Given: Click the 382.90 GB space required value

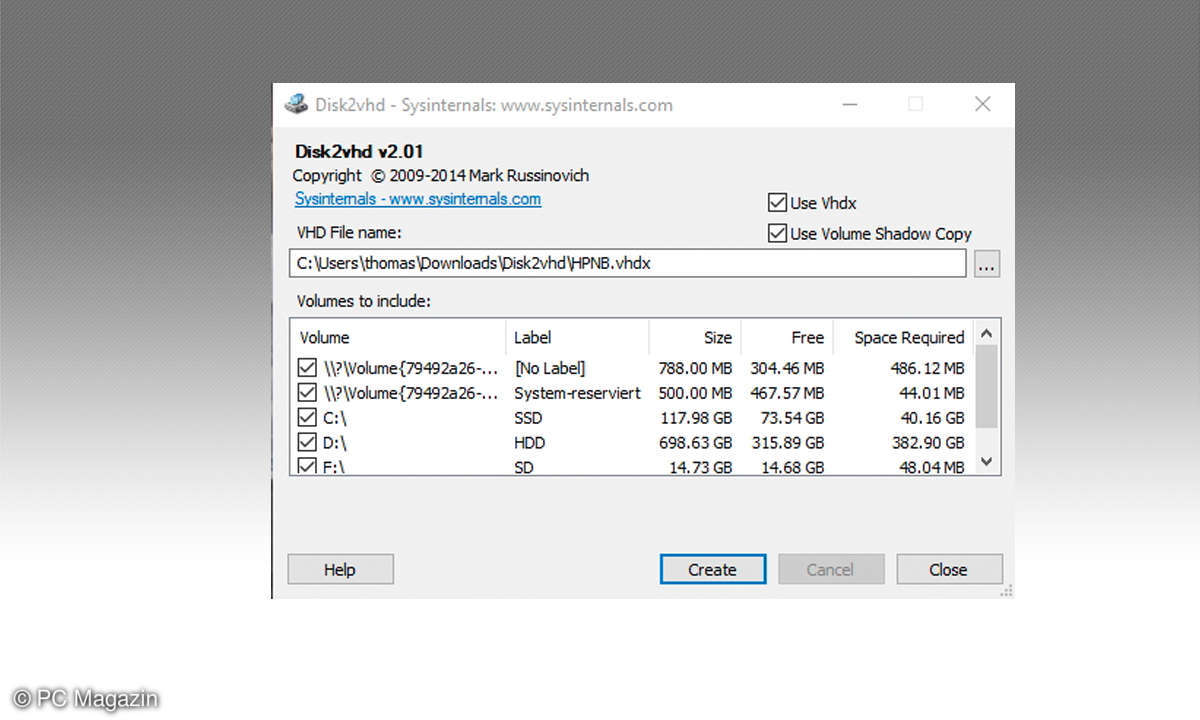Looking at the screenshot, I should pos(928,442).
